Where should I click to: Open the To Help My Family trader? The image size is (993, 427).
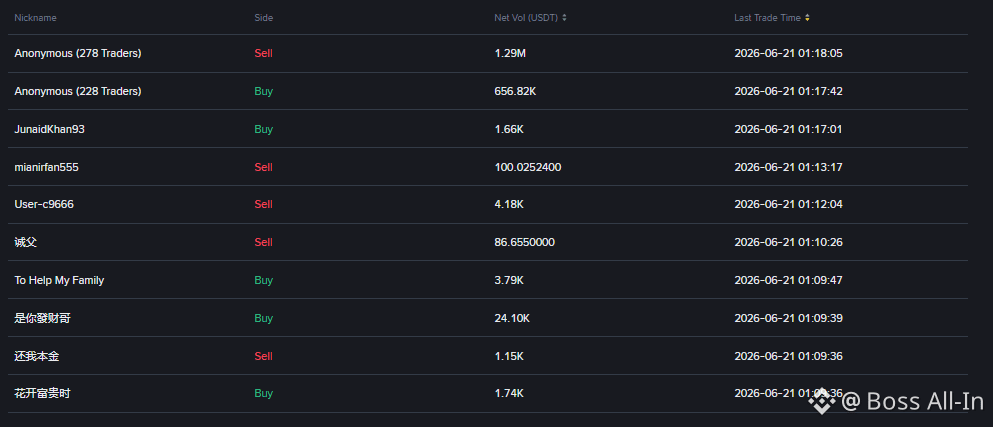coord(59,280)
